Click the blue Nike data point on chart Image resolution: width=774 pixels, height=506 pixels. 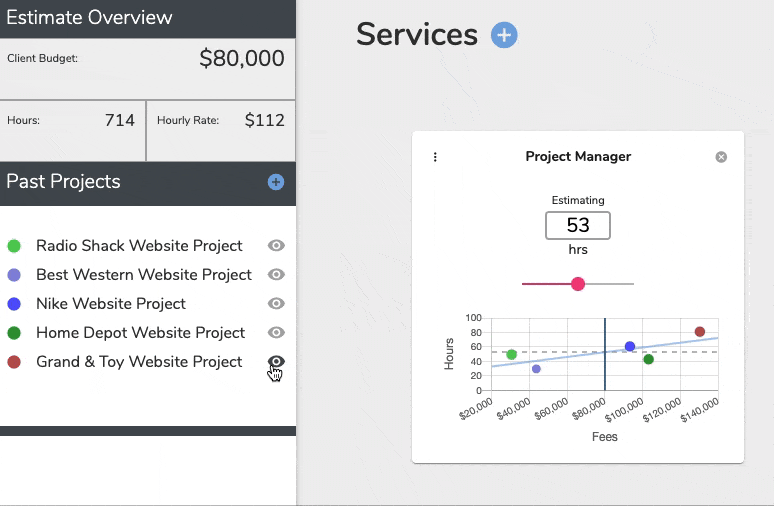[630, 347]
